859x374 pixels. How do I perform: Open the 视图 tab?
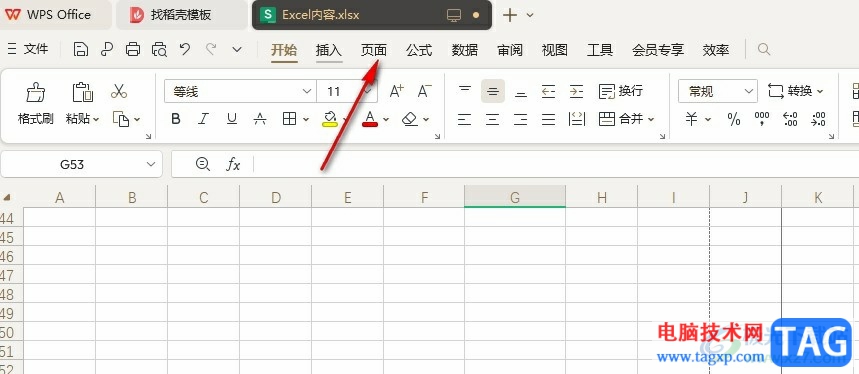point(555,50)
